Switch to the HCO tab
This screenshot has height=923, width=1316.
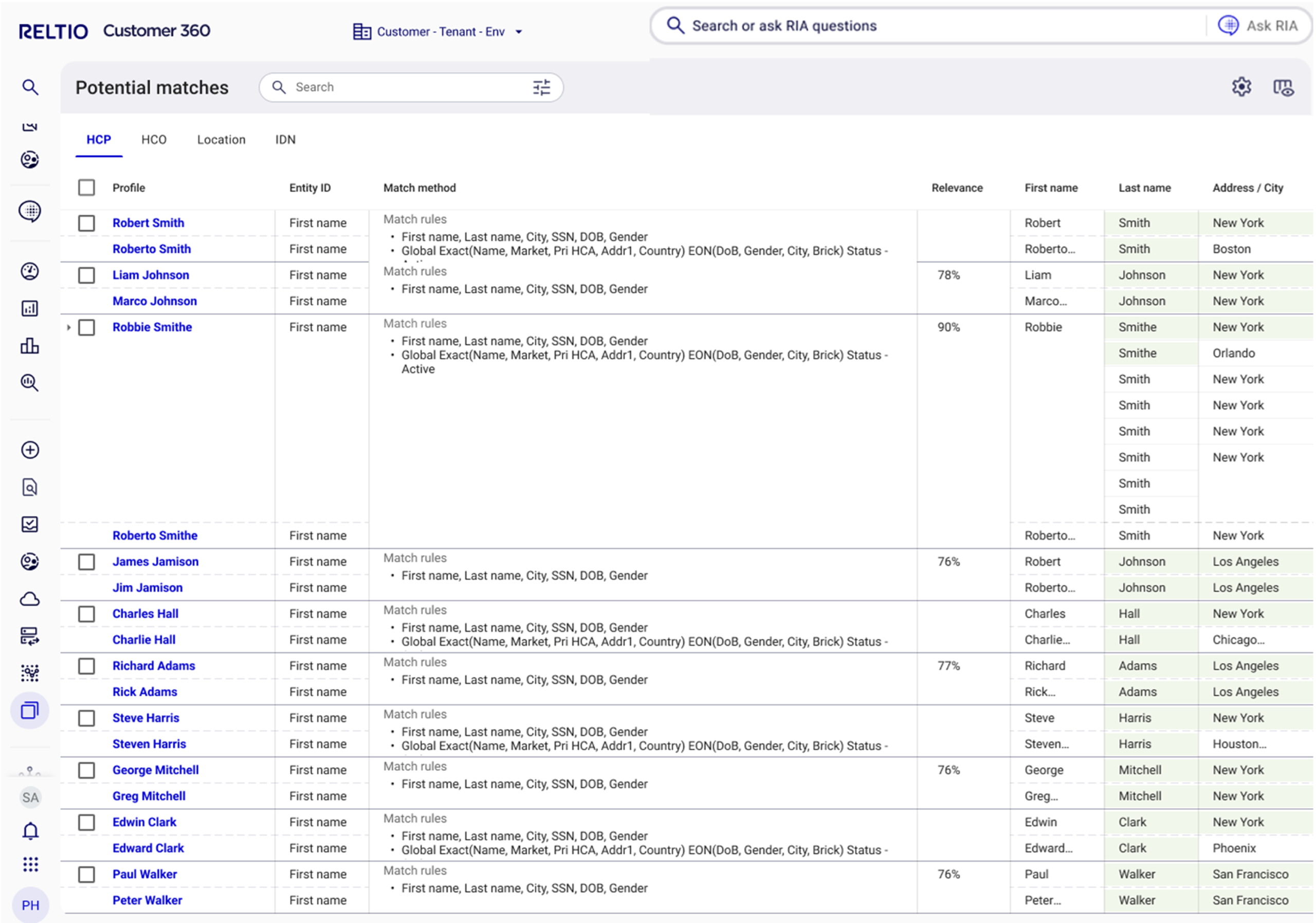154,140
